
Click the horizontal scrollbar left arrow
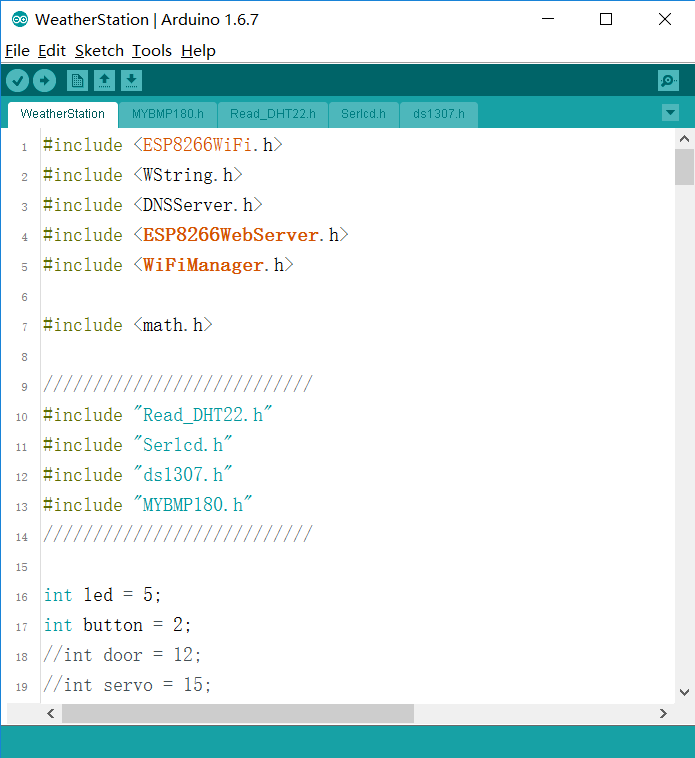[50, 714]
